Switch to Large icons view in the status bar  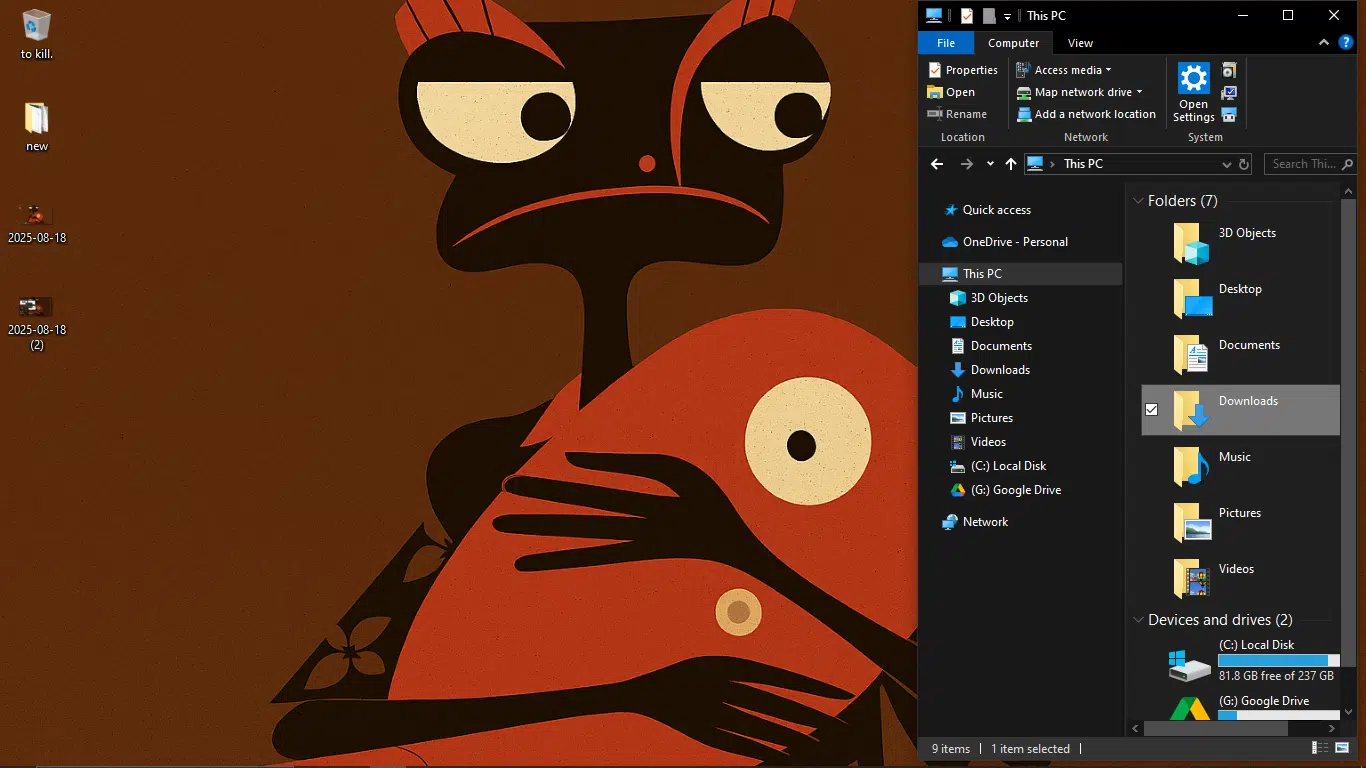[x=1342, y=748]
